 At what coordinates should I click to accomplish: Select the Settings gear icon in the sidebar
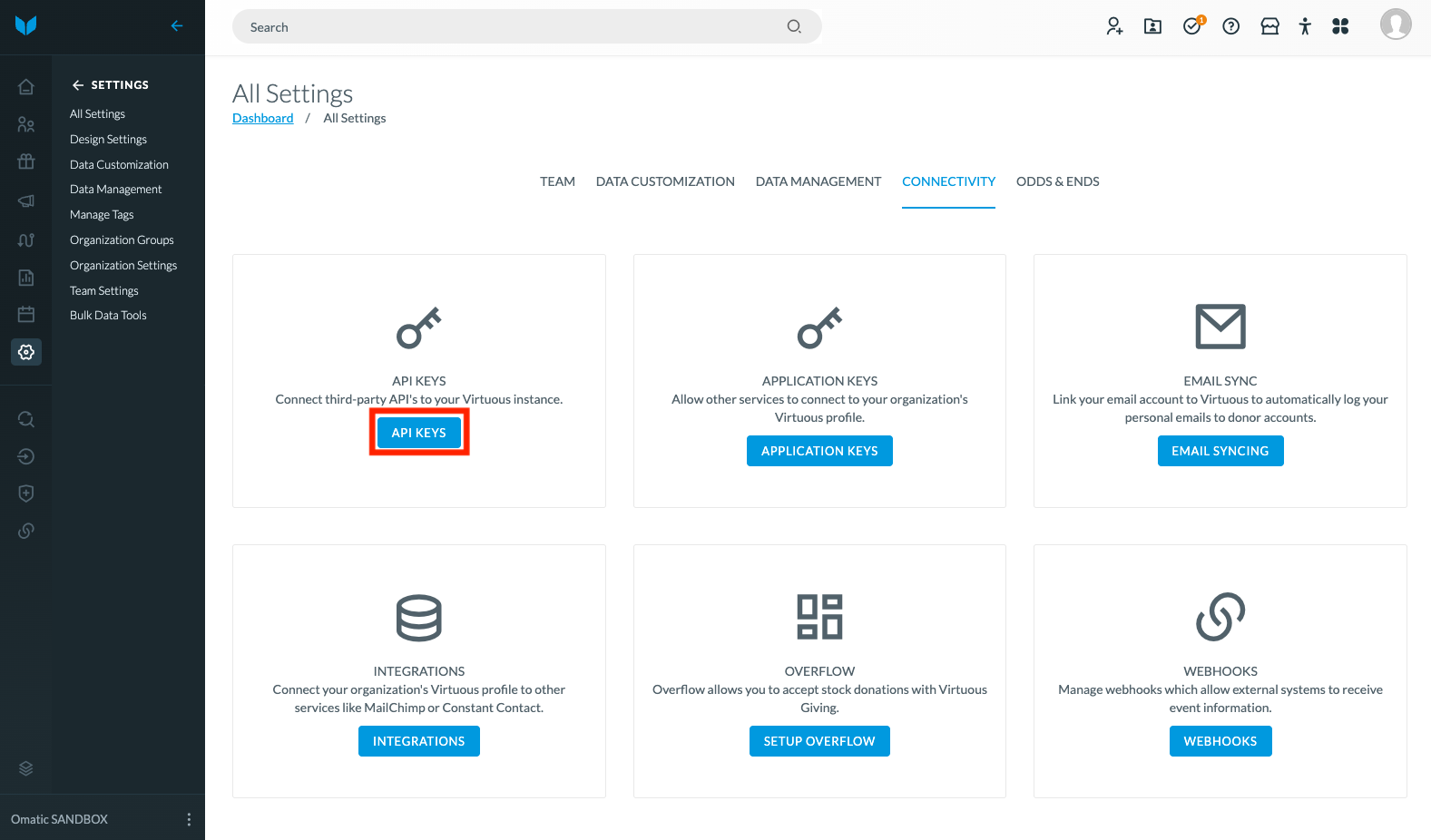pos(26,352)
